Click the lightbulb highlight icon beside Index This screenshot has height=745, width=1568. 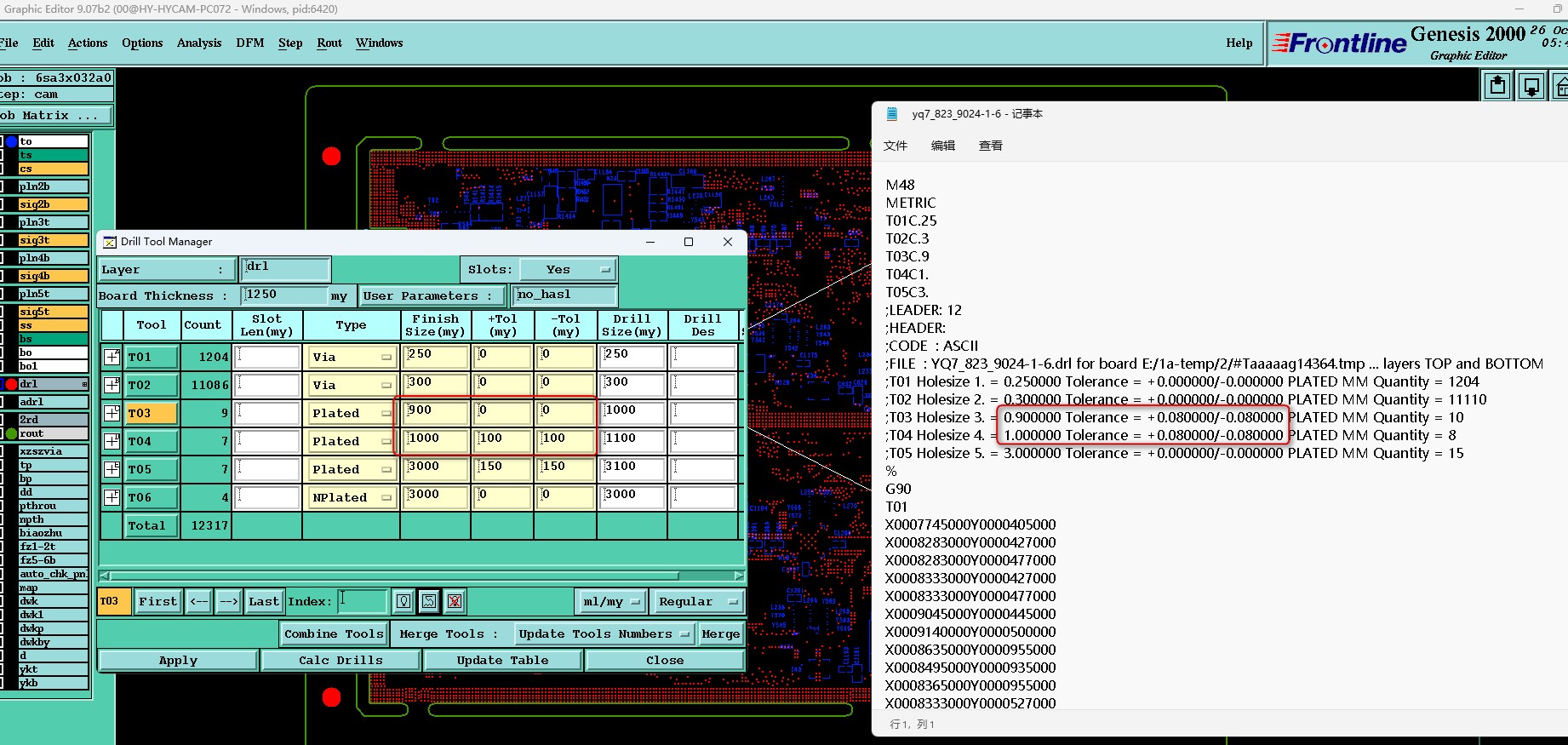(403, 601)
